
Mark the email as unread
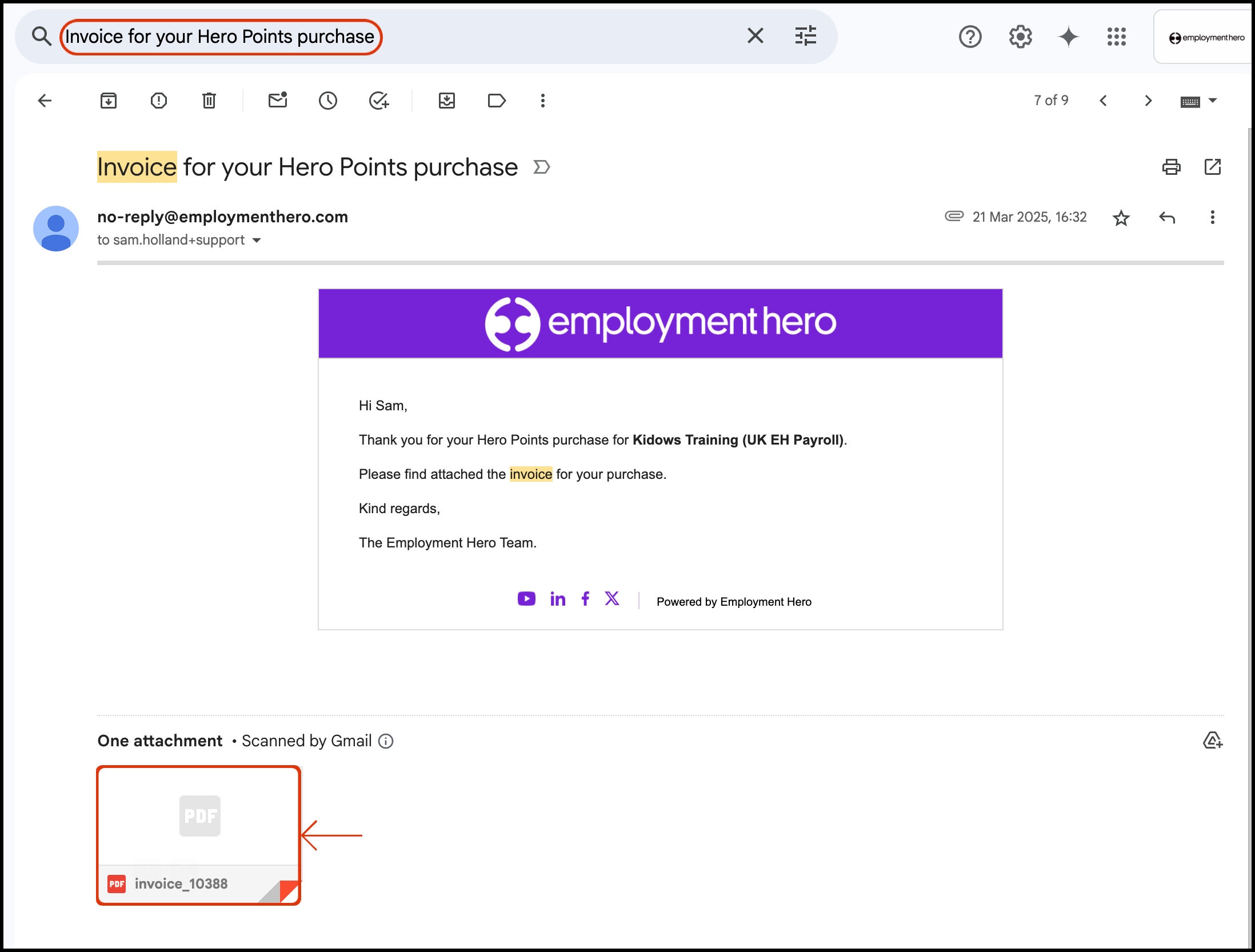[x=278, y=101]
